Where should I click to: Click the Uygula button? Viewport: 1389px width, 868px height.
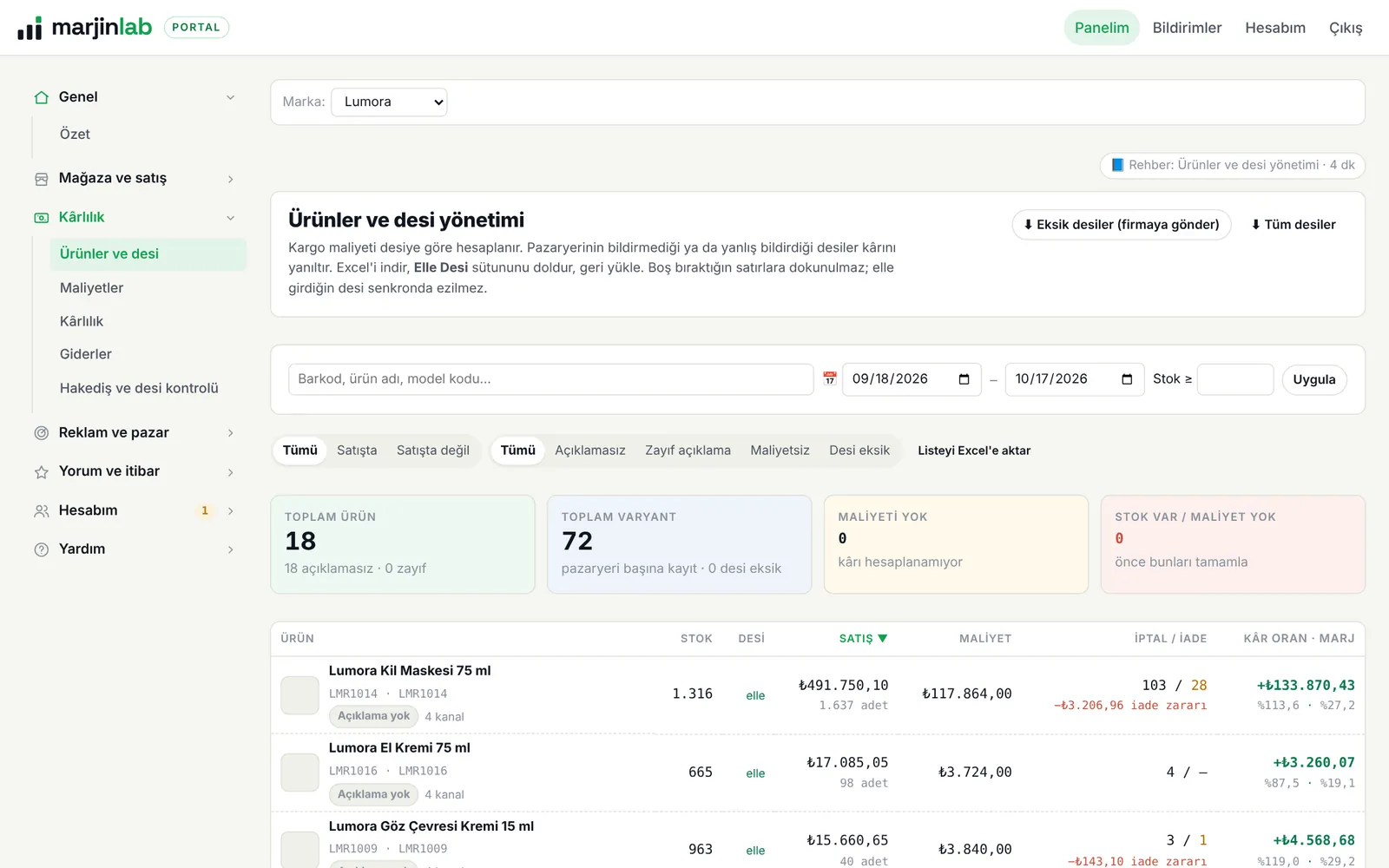(x=1314, y=379)
